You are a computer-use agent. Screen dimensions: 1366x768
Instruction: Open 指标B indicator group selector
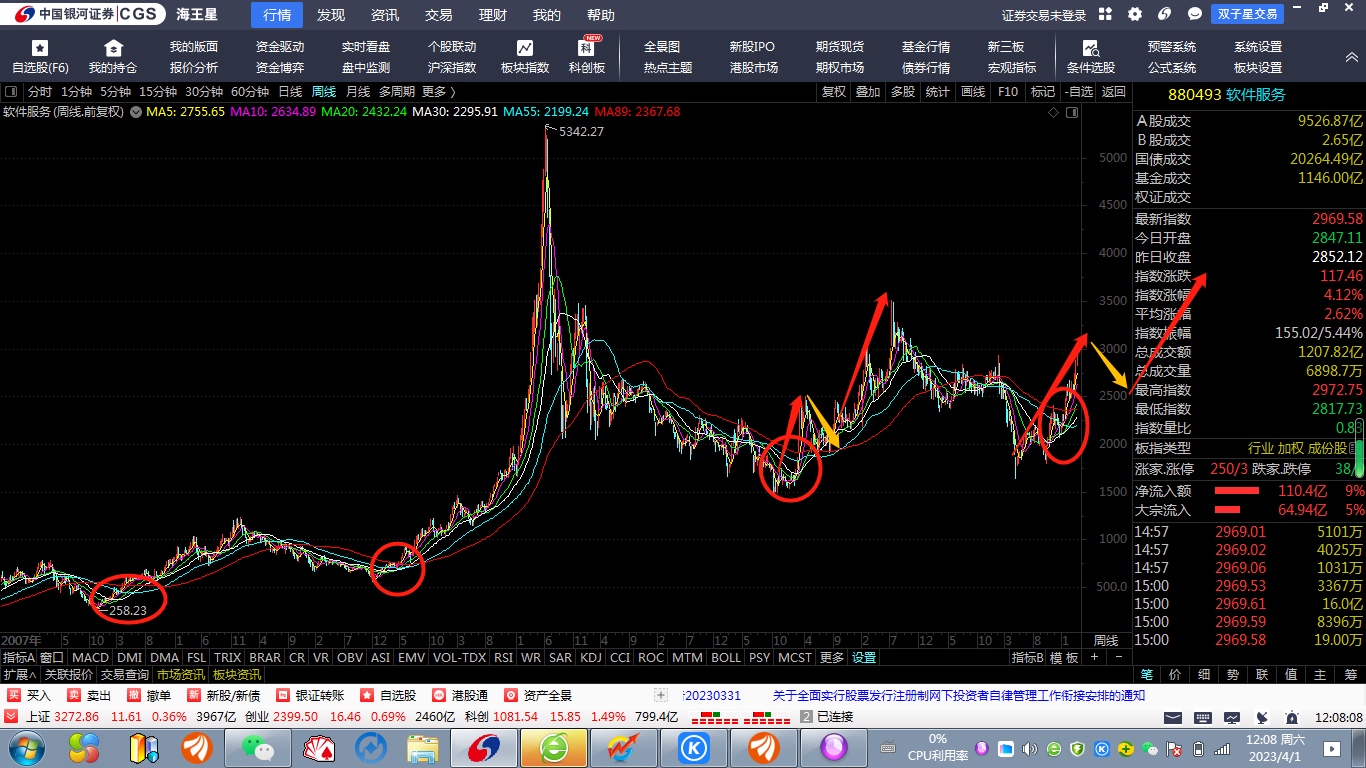tap(1028, 657)
